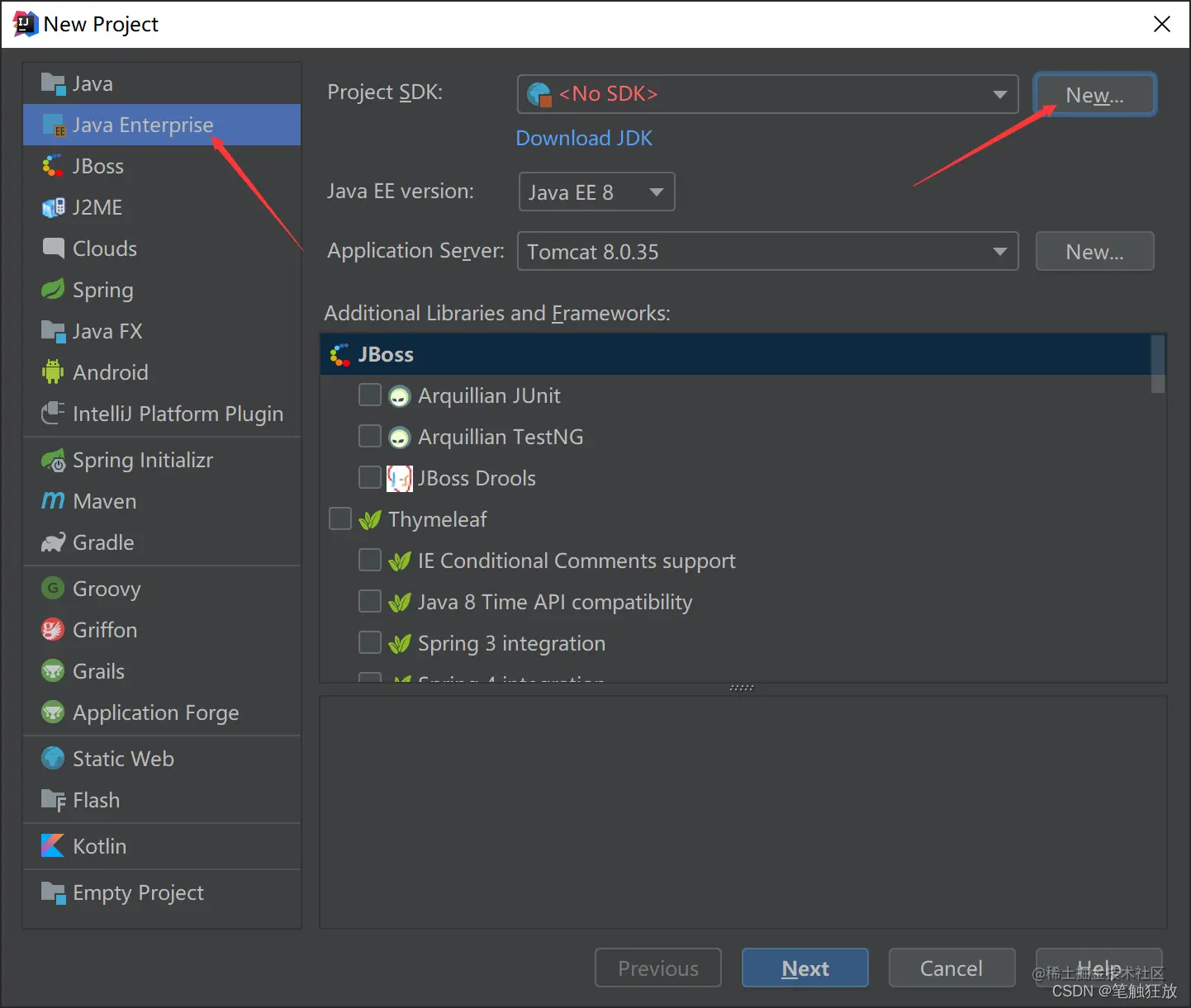Enable the Arquillian JUnit checkbox
Image resolution: width=1191 pixels, height=1008 pixels.
pos(369,395)
